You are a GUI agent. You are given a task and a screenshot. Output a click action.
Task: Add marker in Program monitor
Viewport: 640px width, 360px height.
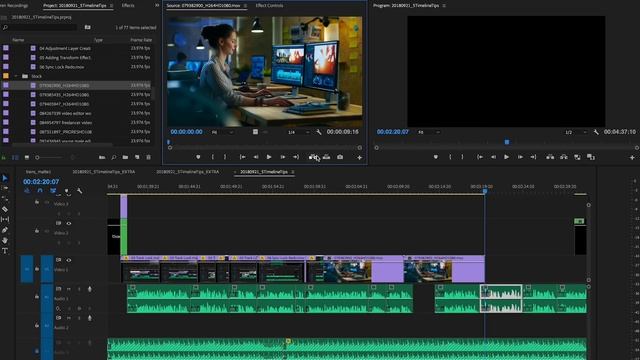click(x=436, y=157)
